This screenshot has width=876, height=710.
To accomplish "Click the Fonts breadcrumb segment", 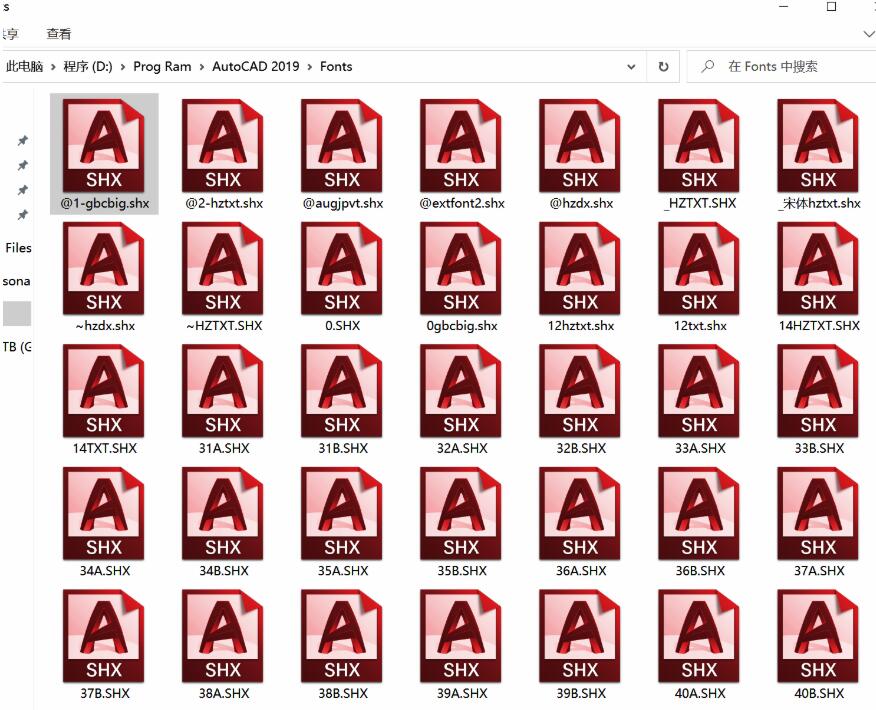I will [x=336, y=66].
